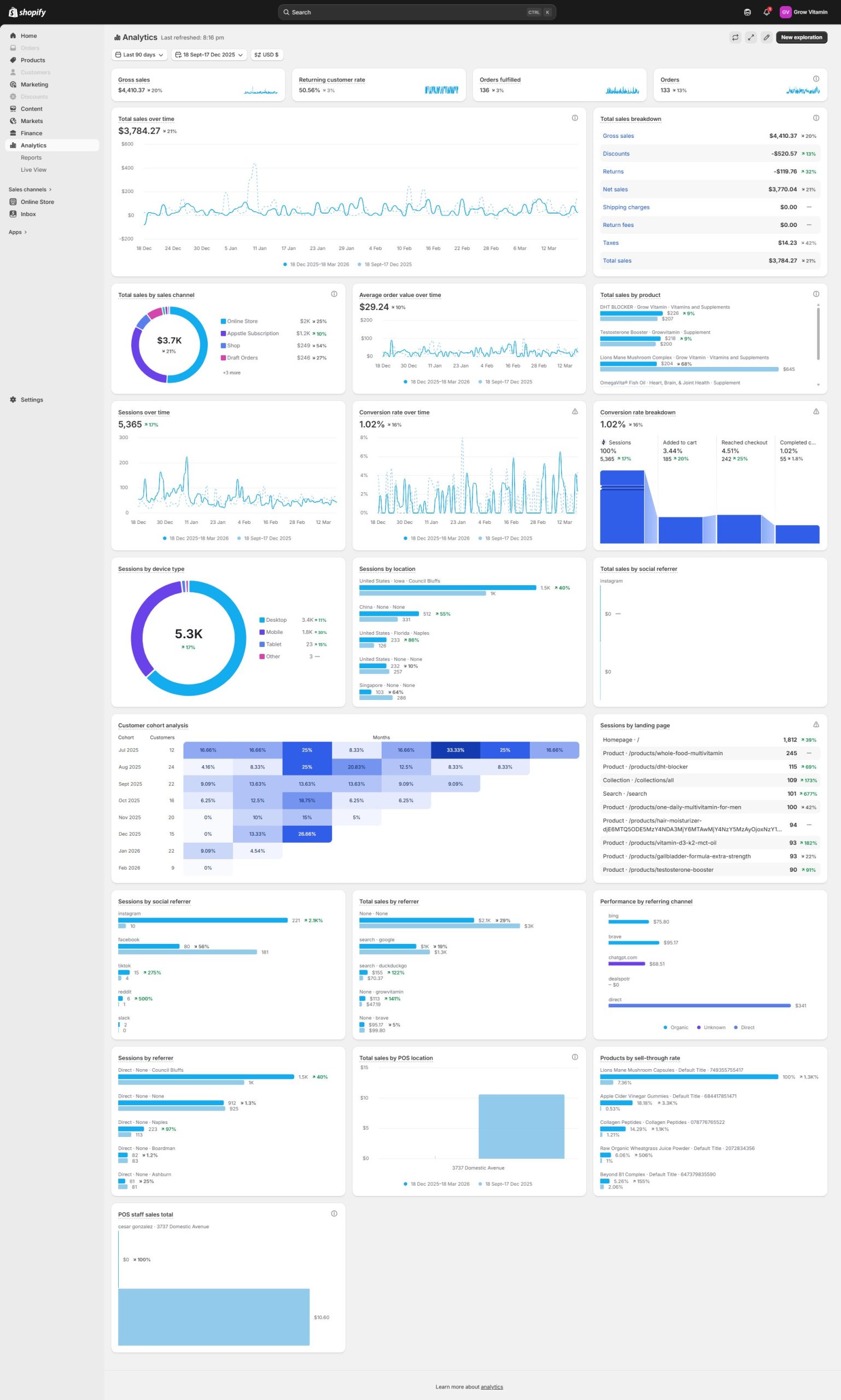841x1400 pixels.
Task: Open the USD $ currency selector
Action: [x=266, y=55]
